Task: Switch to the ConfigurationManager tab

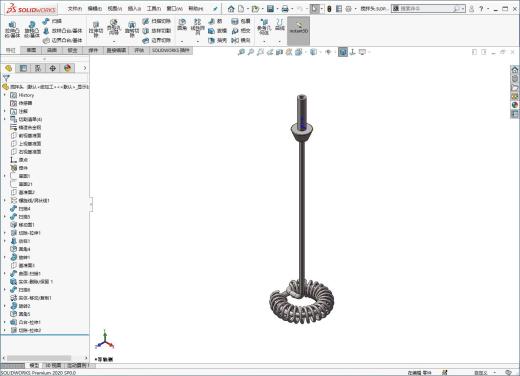Action: [38, 68]
